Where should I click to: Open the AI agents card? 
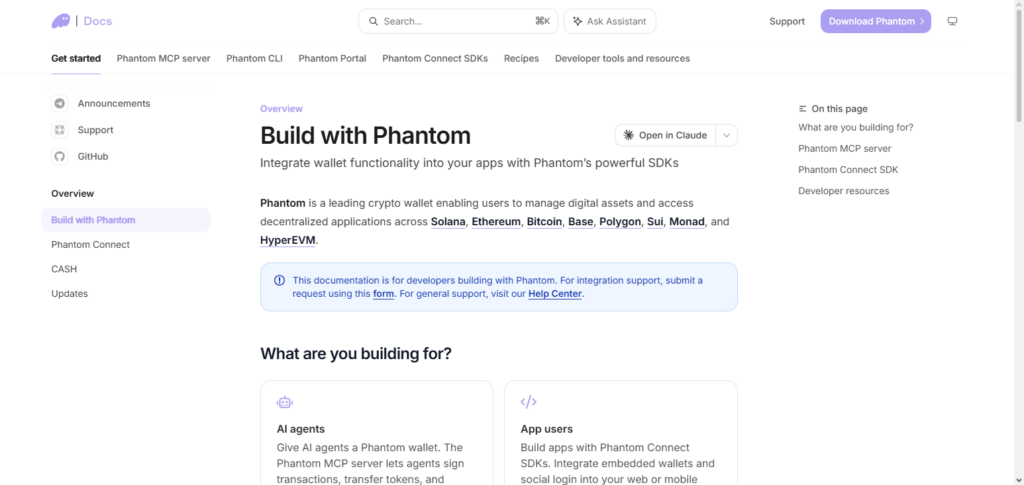377,433
